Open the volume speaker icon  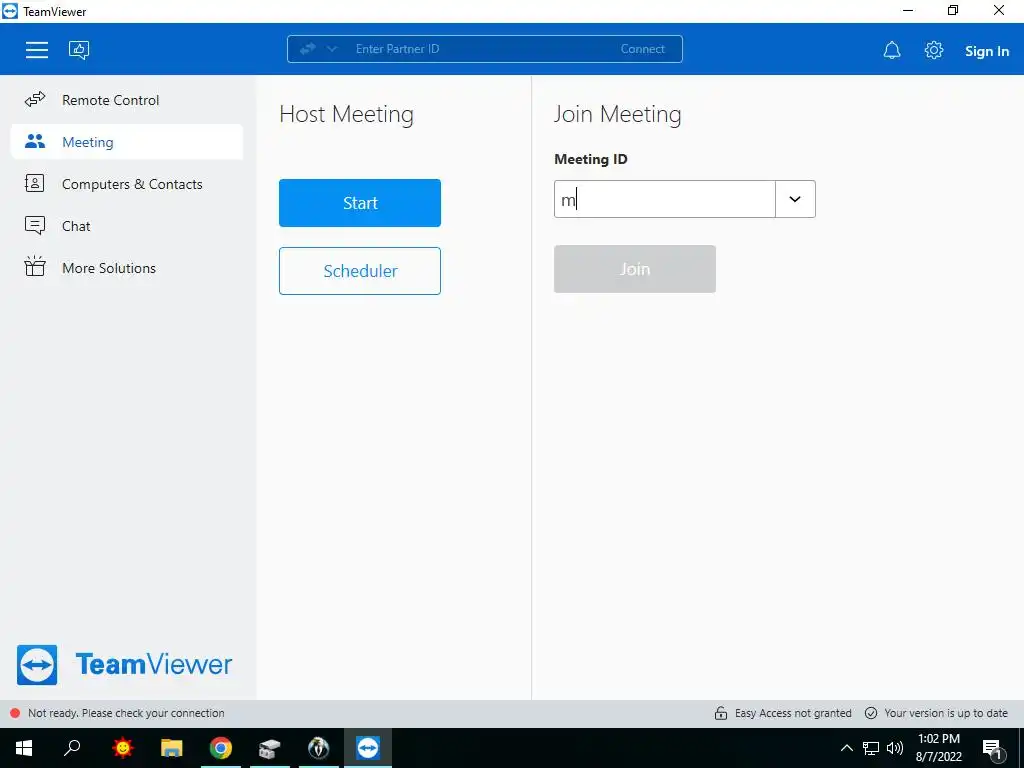pyautogui.click(x=895, y=748)
